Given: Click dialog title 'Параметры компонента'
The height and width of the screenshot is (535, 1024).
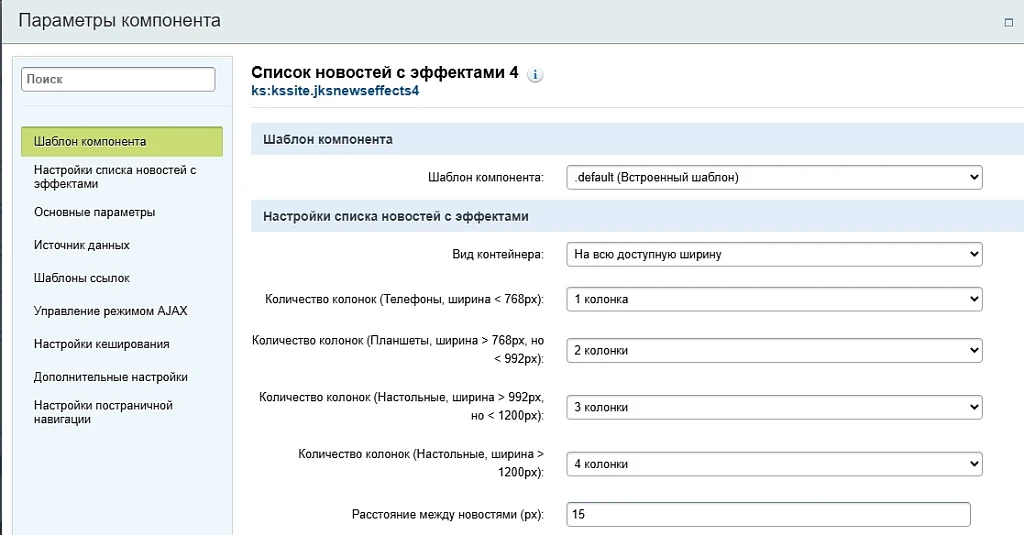Looking at the screenshot, I should tap(120, 21).
